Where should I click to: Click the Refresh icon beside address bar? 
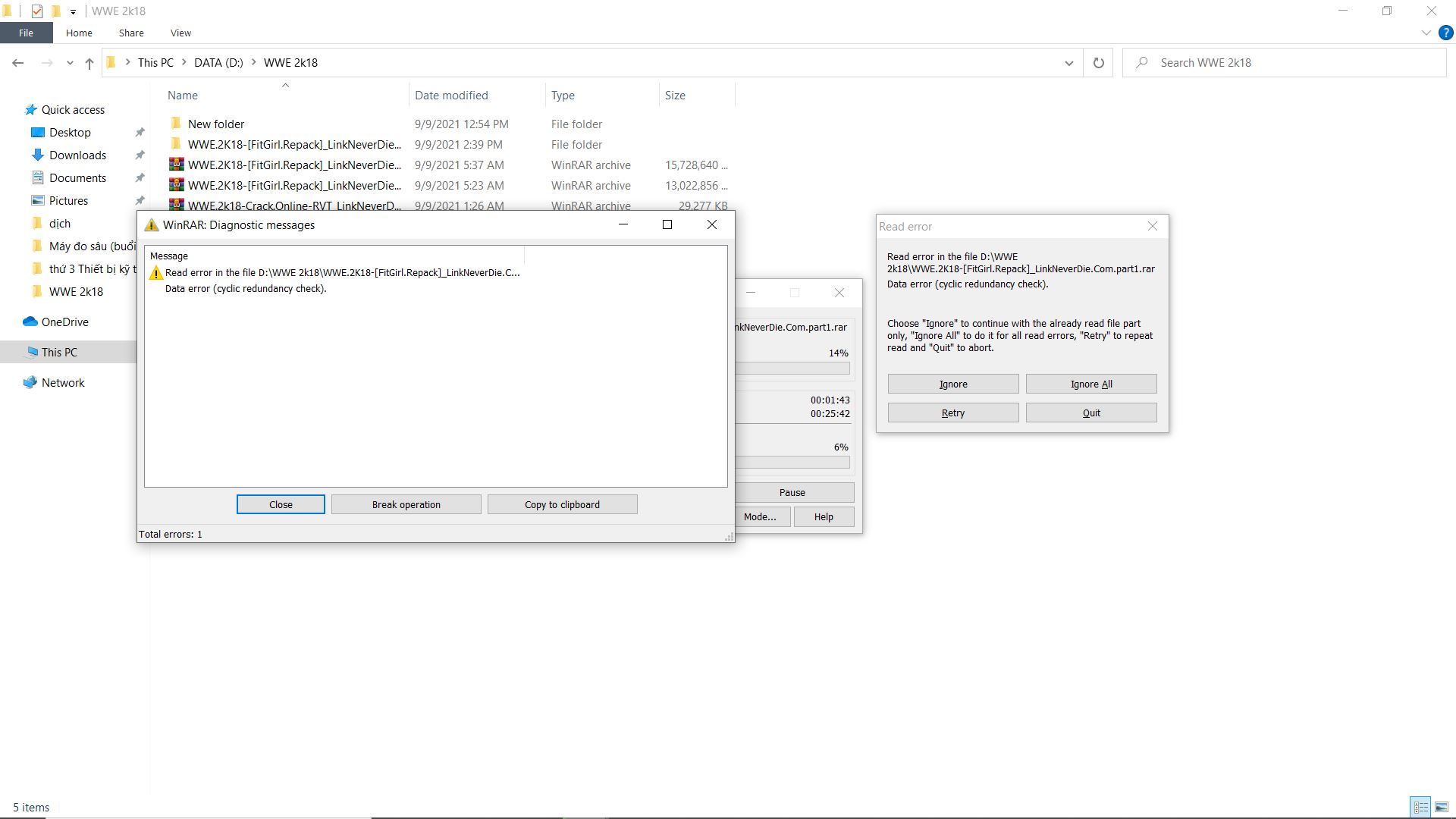[x=1098, y=63]
